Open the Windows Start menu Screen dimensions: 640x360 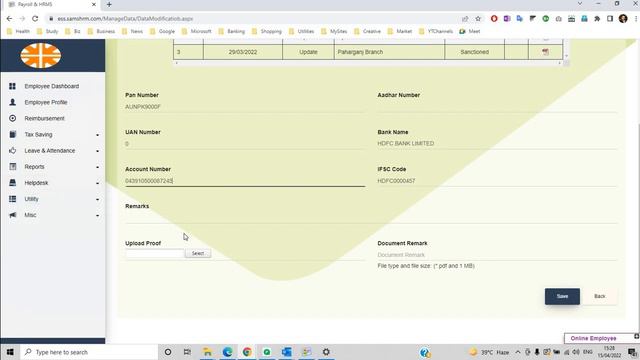[10, 352]
